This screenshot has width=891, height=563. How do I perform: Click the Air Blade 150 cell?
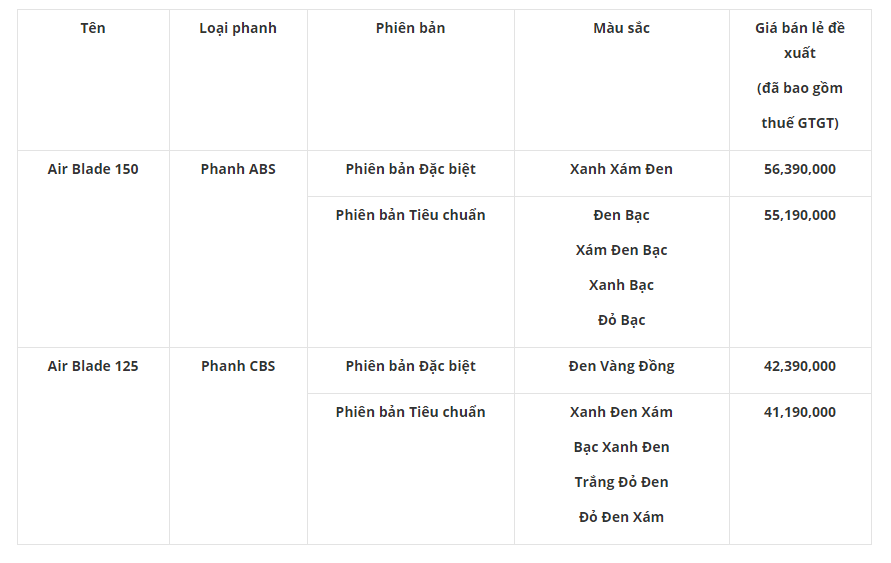point(93,169)
